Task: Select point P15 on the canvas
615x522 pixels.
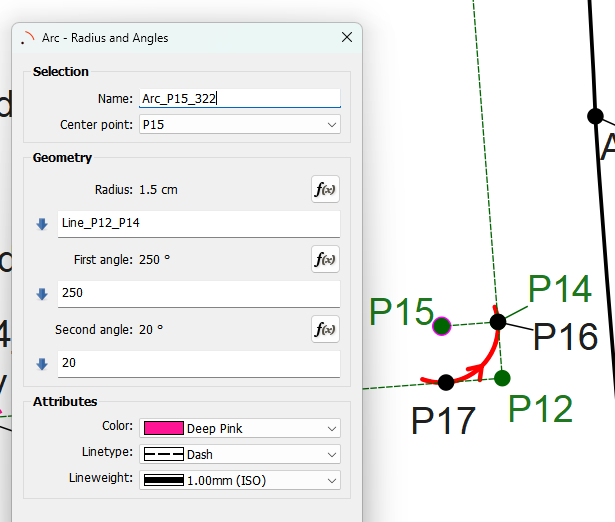Action: point(442,324)
